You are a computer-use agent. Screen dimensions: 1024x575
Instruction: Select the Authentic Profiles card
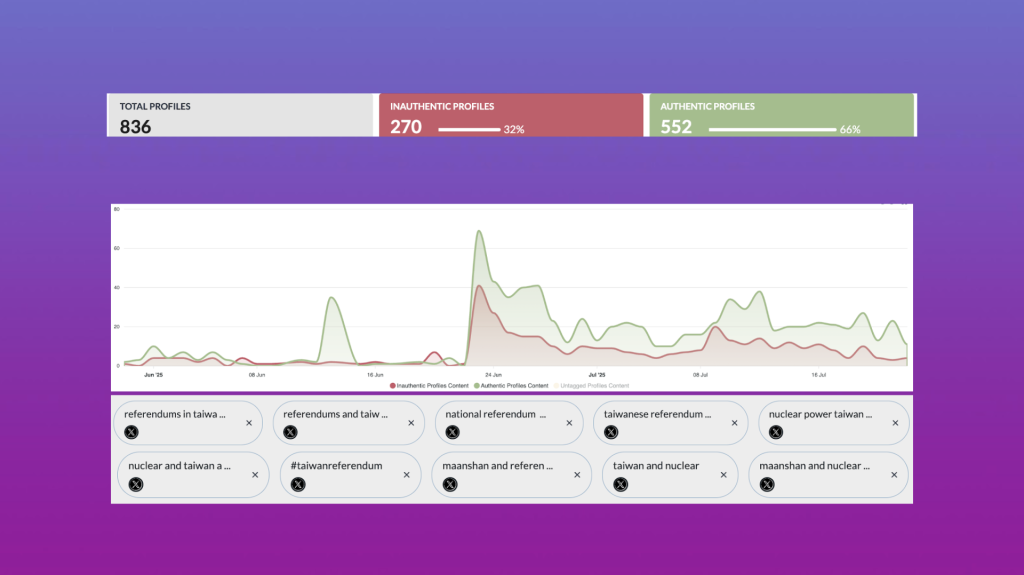pos(781,115)
